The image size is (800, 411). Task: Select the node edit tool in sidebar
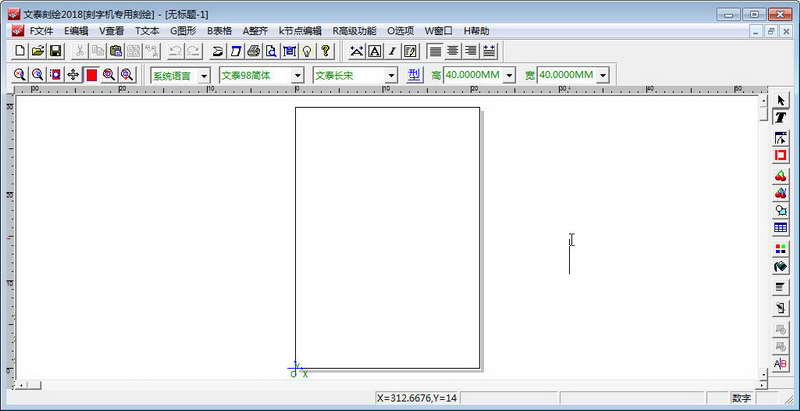pos(781,138)
